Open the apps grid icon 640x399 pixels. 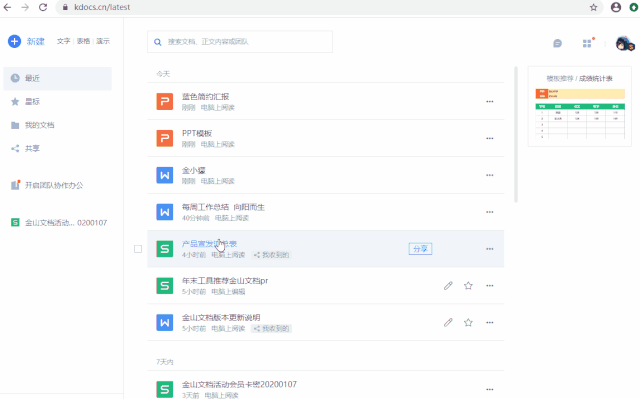[587, 43]
